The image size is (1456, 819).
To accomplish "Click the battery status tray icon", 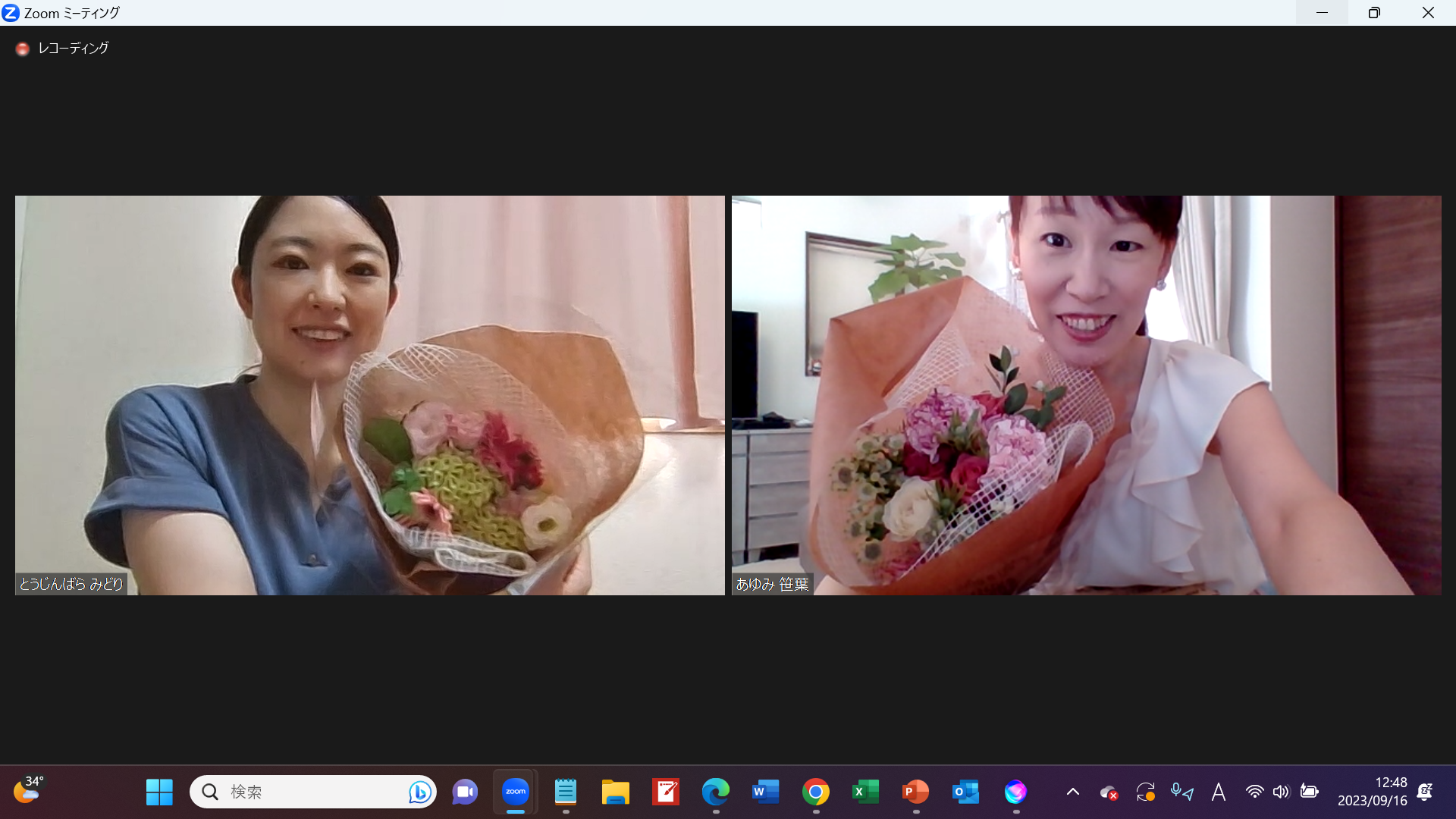I will (x=1310, y=792).
